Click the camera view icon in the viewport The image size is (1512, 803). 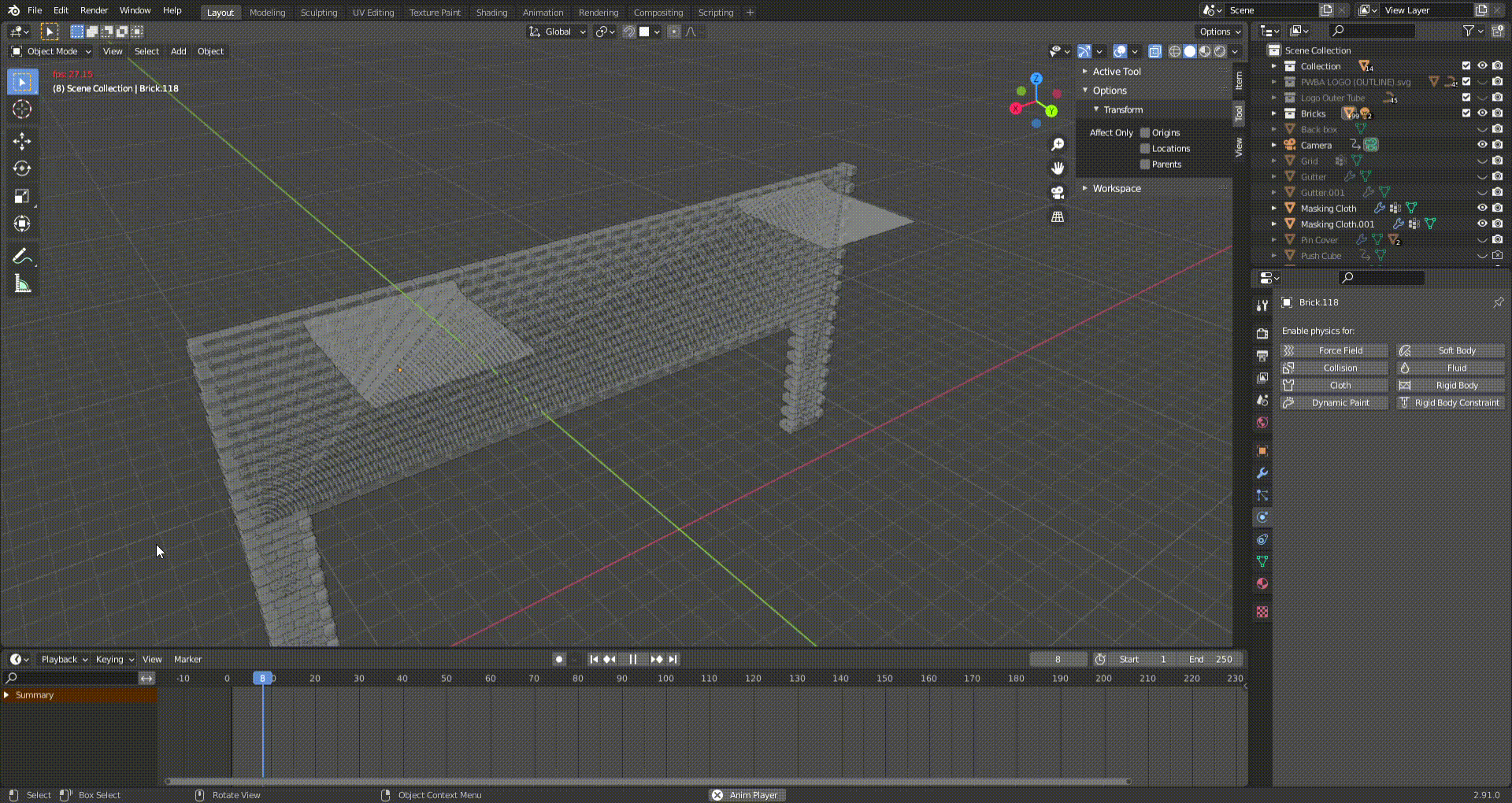pyautogui.click(x=1058, y=192)
